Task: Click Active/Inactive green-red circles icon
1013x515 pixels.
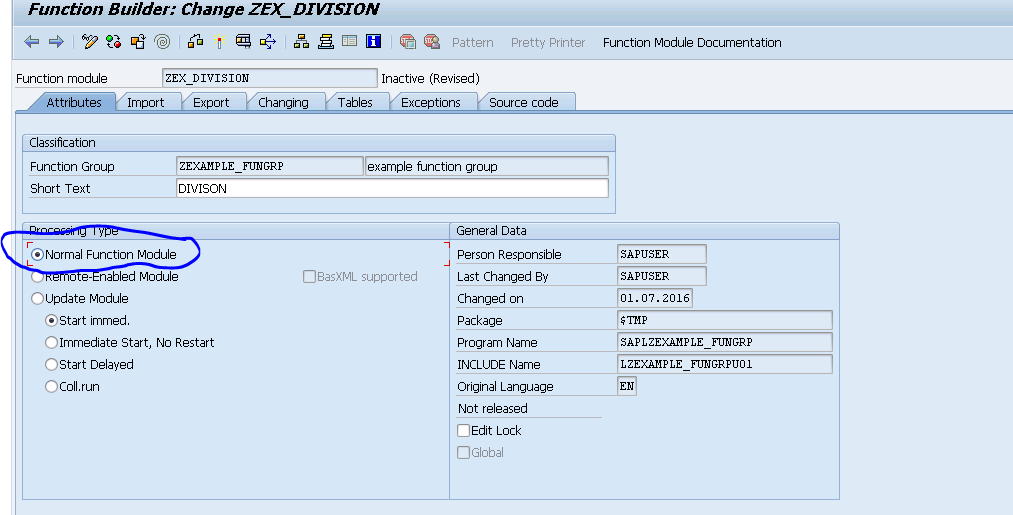Action: (114, 42)
